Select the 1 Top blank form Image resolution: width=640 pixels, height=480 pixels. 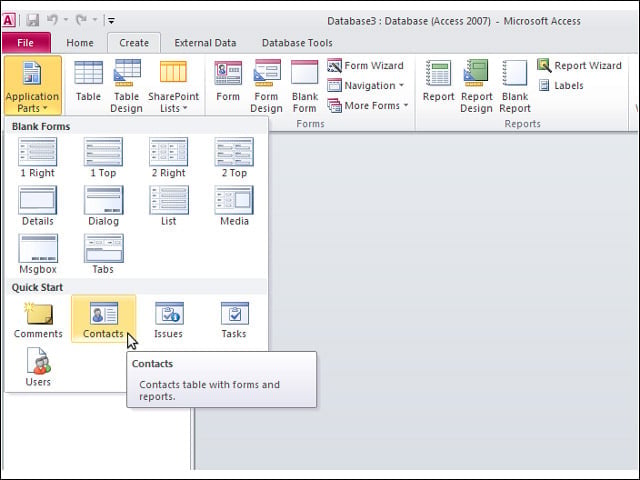(103, 158)
